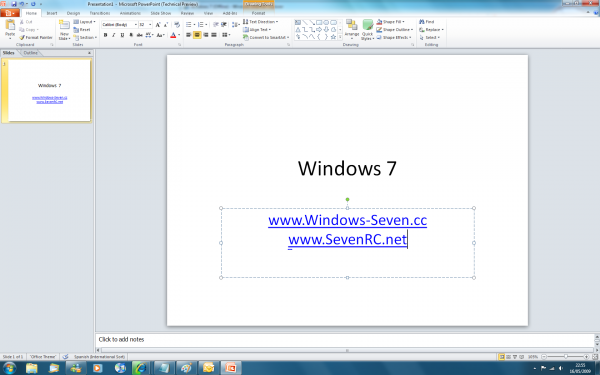Insert a text box from shapes gallery
Screen dimensions: 600x375
298,23
